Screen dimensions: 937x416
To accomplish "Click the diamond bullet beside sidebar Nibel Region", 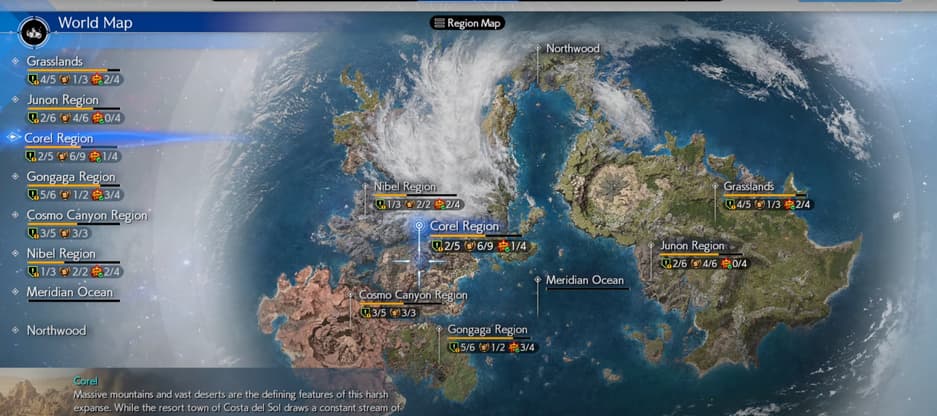I will click(x=15, y=253).
